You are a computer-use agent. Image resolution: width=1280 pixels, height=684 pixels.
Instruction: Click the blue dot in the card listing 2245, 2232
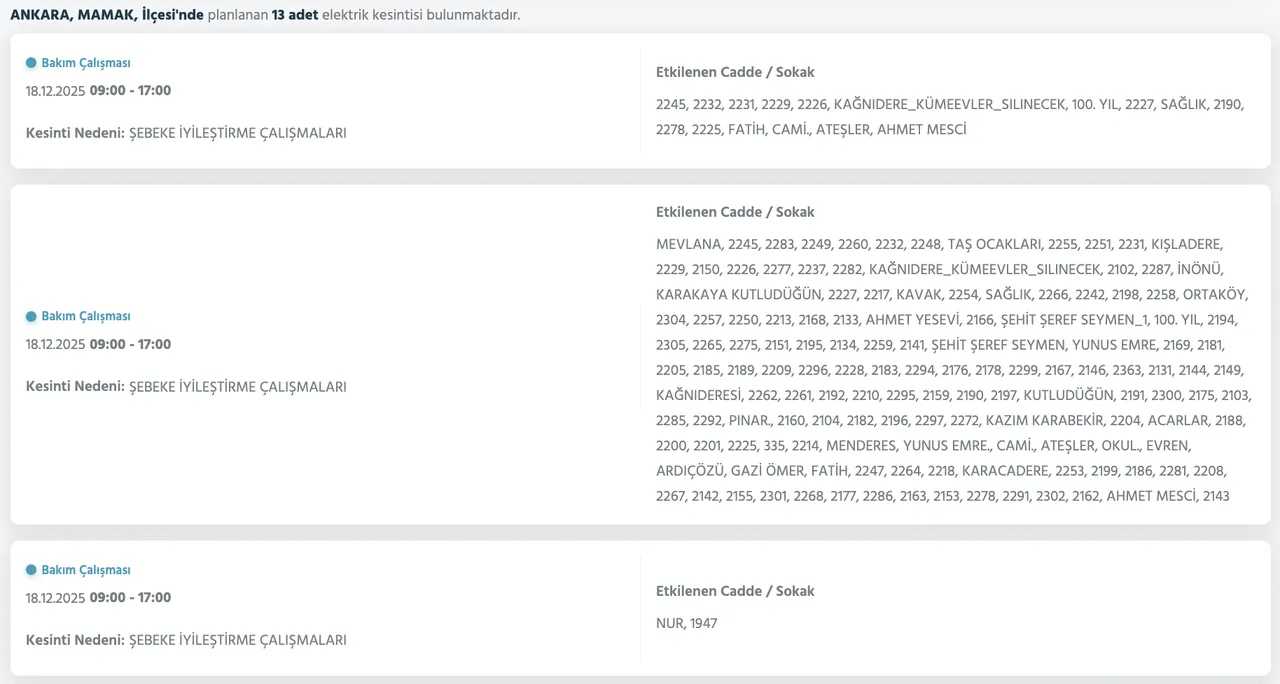tap(31, 63)
